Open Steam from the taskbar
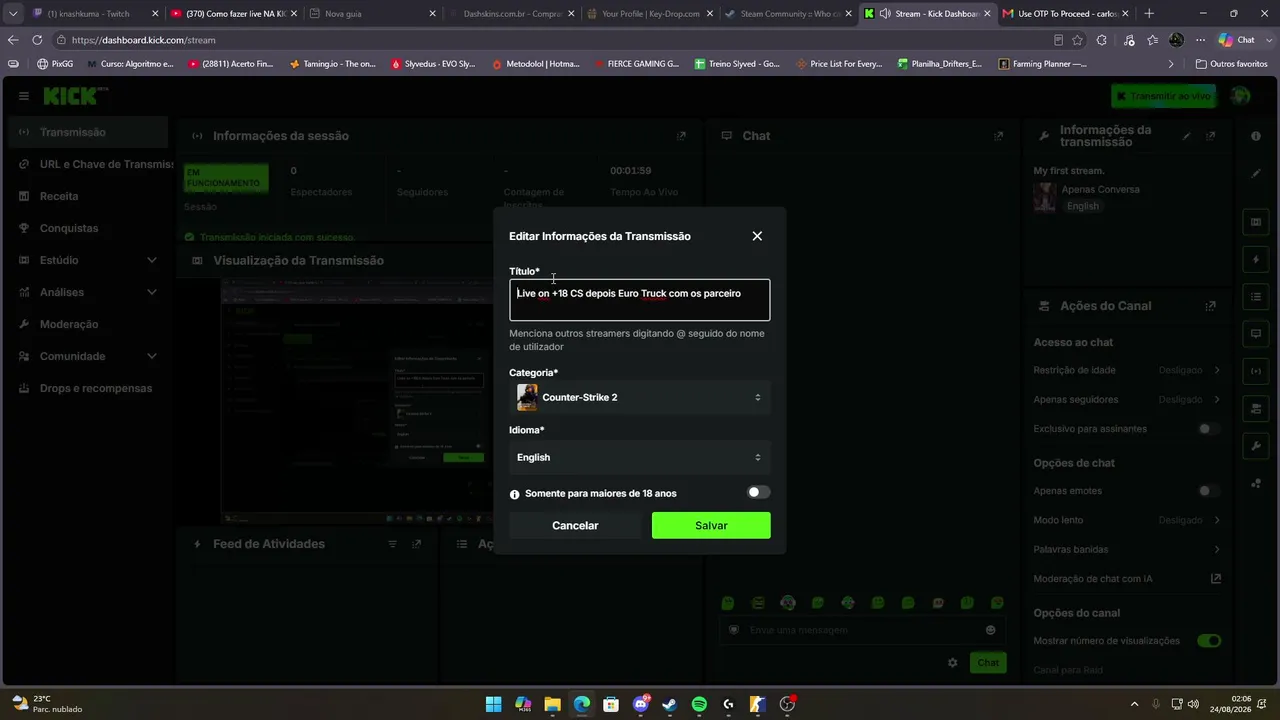Image resolution: width=1280 pixels, height=720 pixels. pyautogui.click(x=670, y=704)
